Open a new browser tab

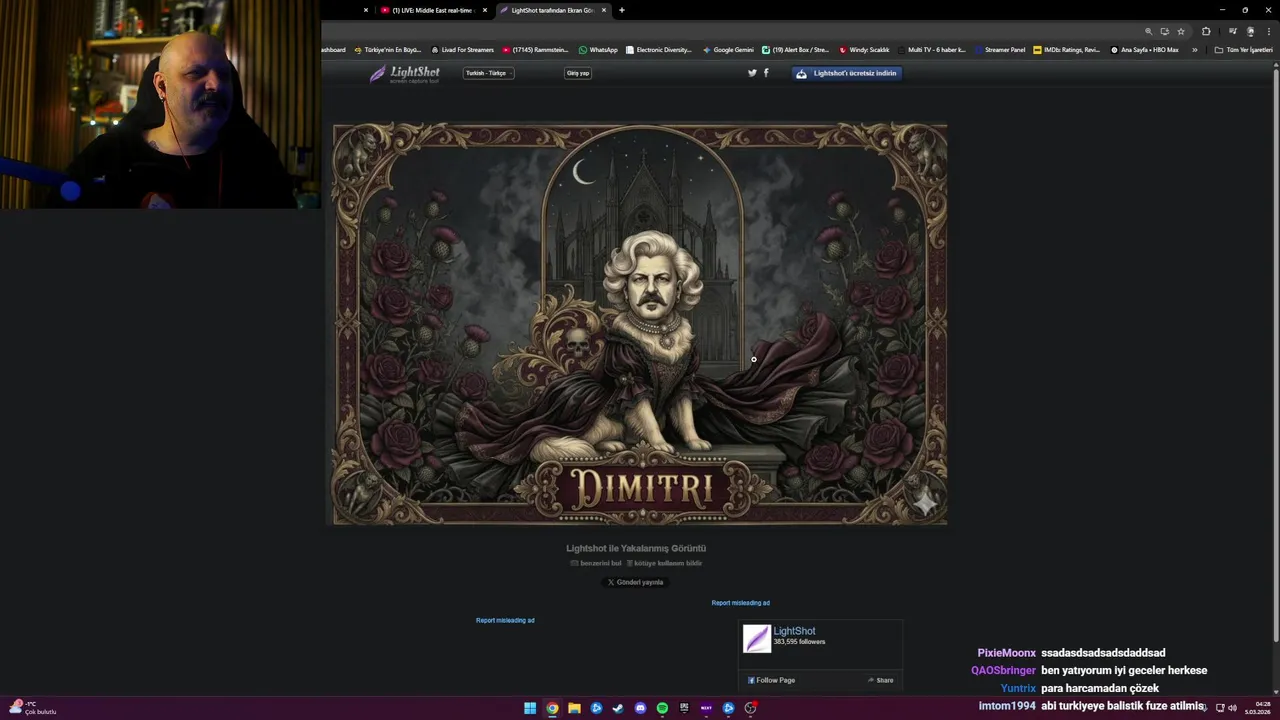point(622,10)
